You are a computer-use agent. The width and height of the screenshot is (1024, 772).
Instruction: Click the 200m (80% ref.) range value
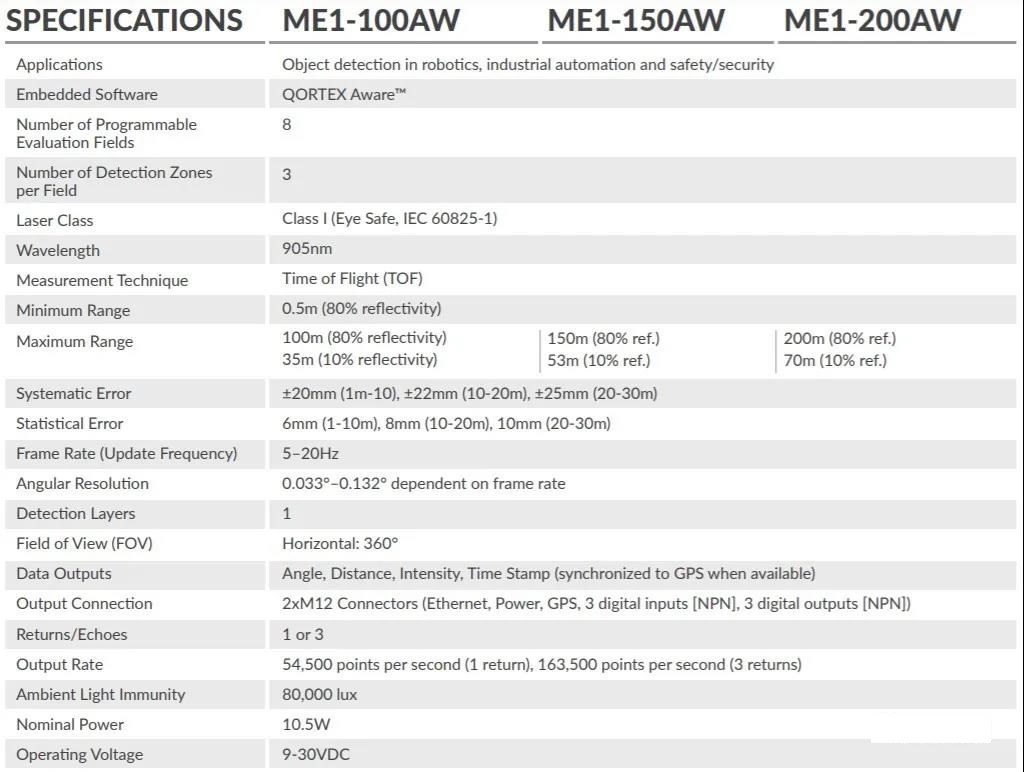840,338
